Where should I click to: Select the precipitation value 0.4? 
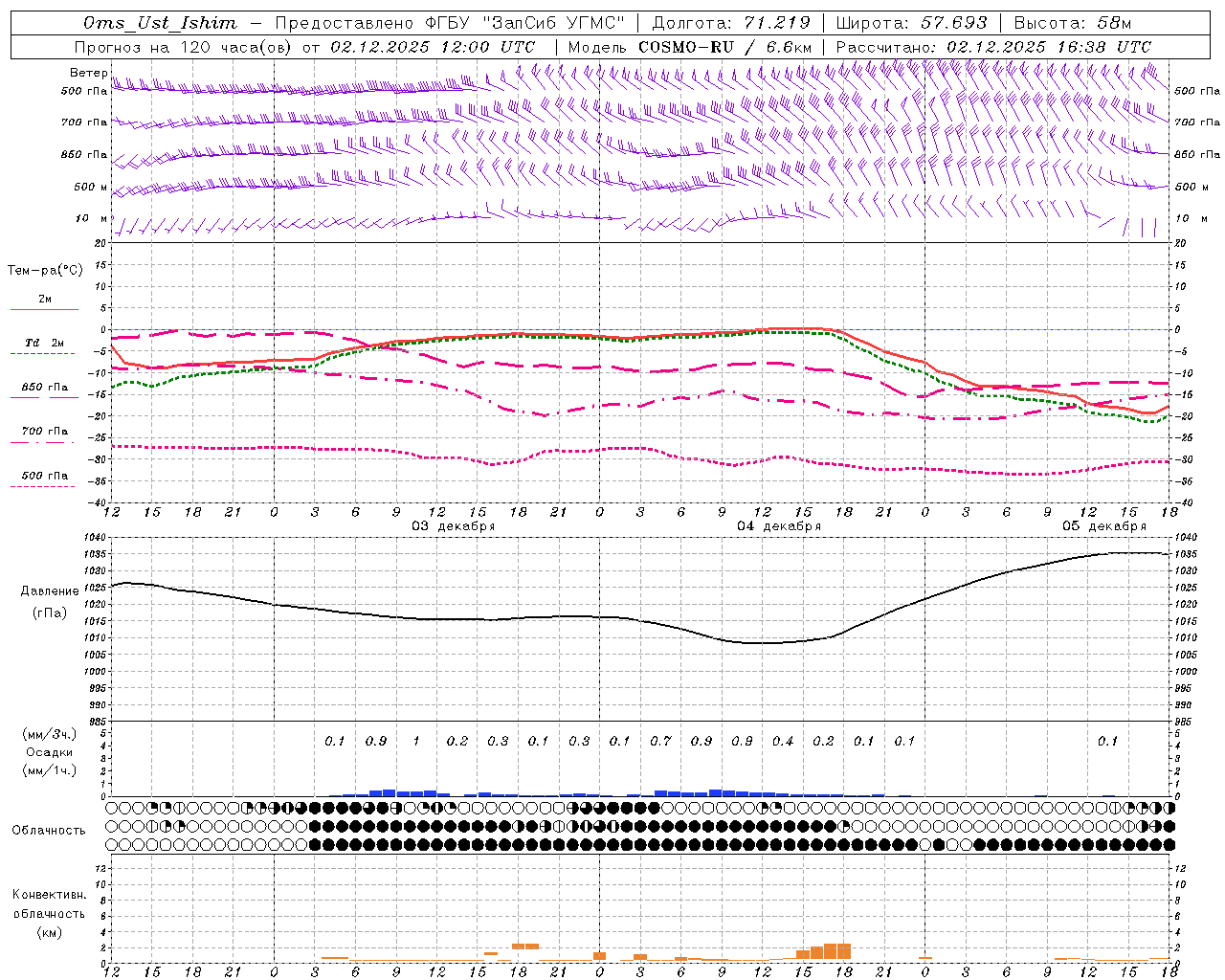point(783,742)
